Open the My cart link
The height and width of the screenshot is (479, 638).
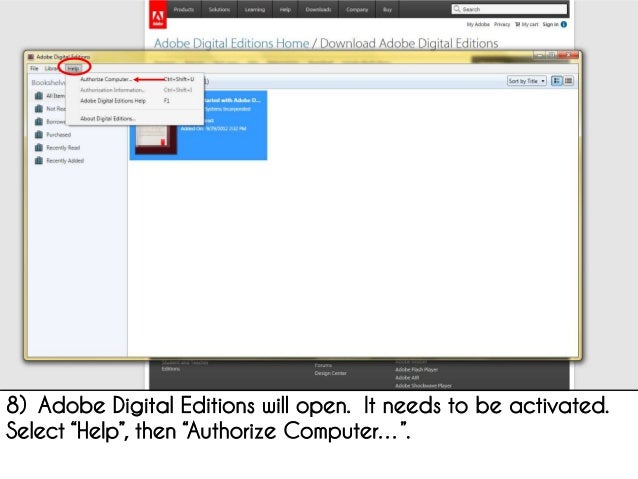point(530,24)
